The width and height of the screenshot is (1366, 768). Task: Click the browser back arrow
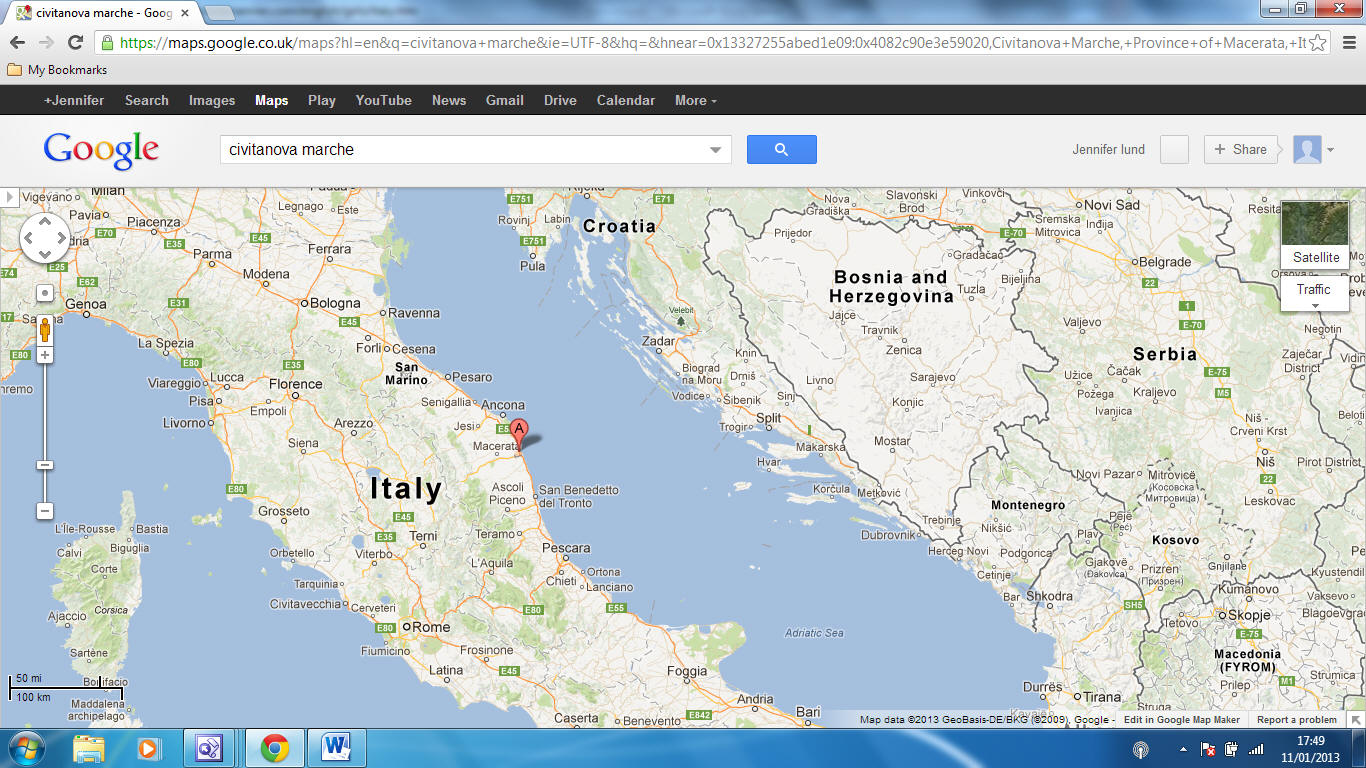[x=17, y=42]
